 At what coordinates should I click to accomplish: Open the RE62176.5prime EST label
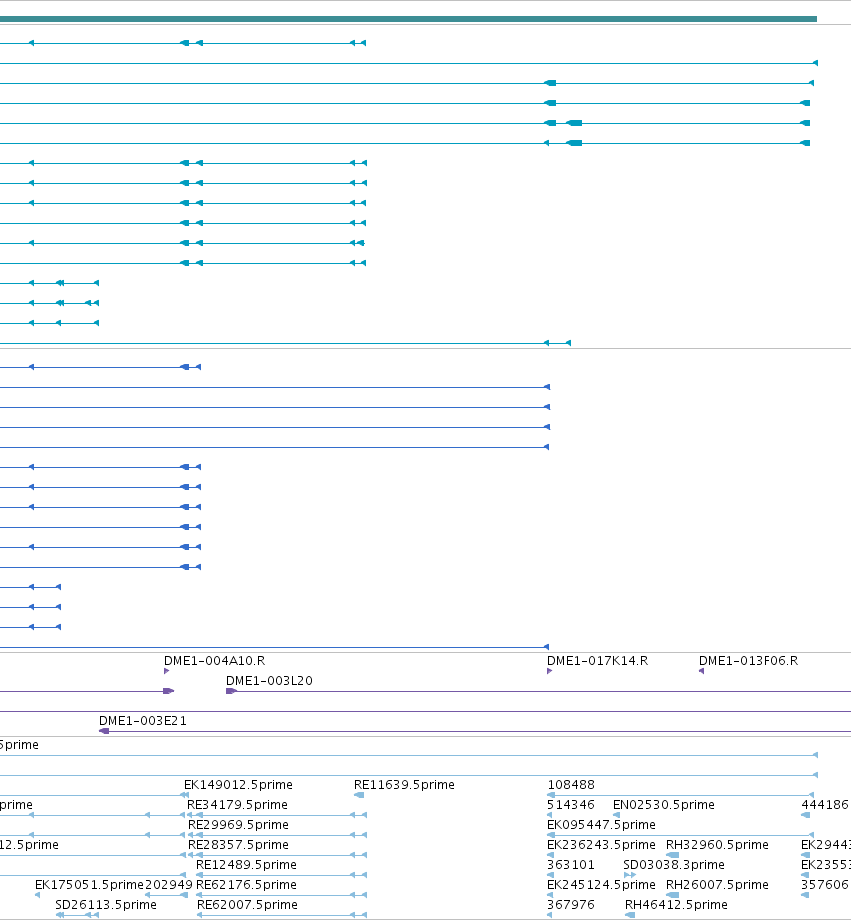[x=246, y=884]
